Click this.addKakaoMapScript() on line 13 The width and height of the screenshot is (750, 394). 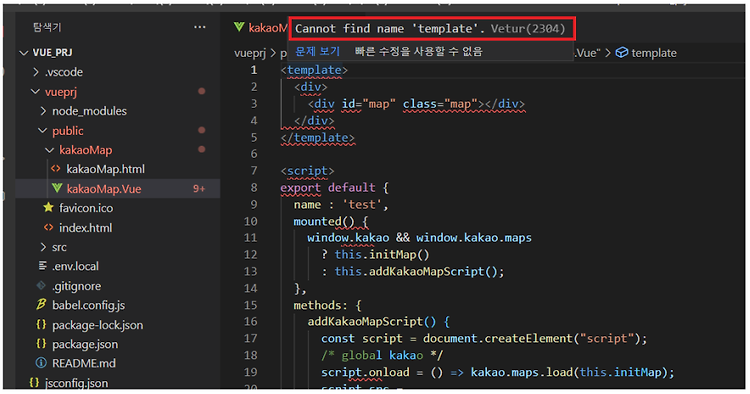(416, 272)
